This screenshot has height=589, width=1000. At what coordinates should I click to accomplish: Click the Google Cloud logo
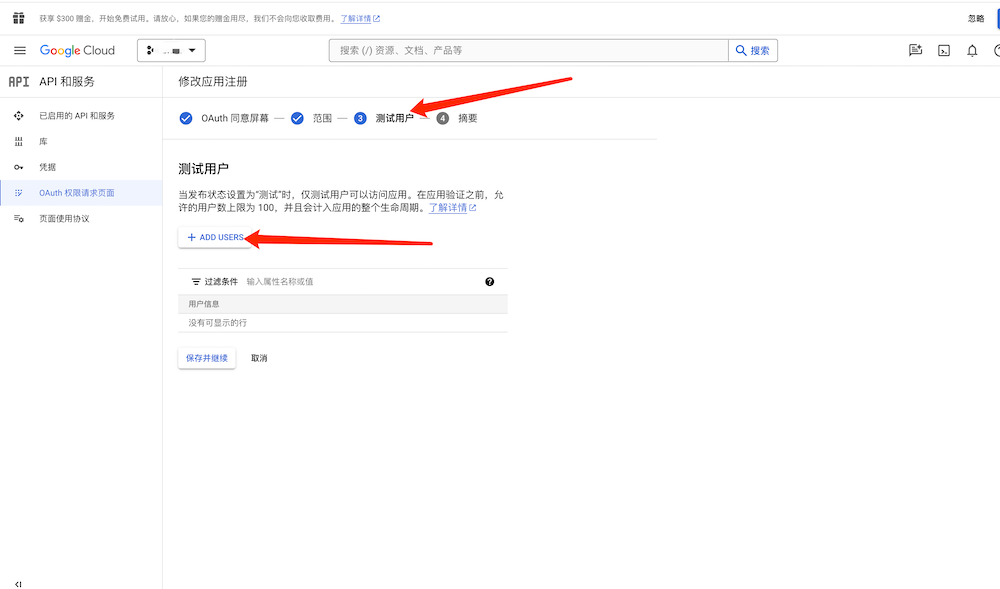point(77,51)
